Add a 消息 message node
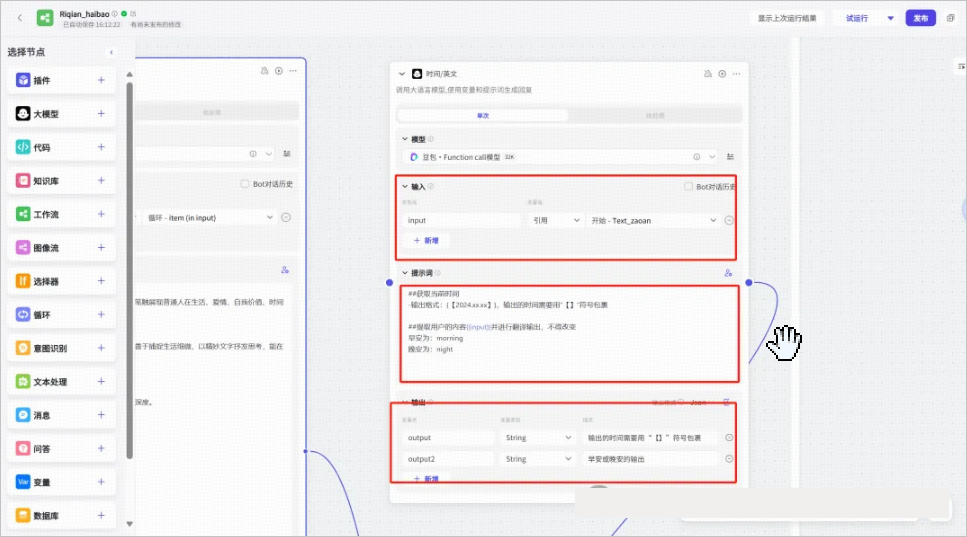Image resolution: width=967 pixels, height=537 pixels. (101, 415)
